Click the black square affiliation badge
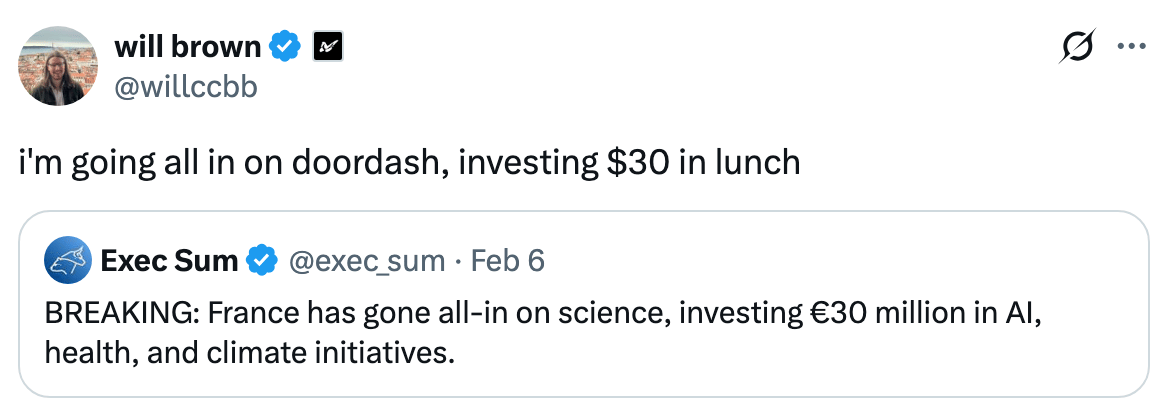This screenshot has width=1168, height=420. (x=329, y=46)
